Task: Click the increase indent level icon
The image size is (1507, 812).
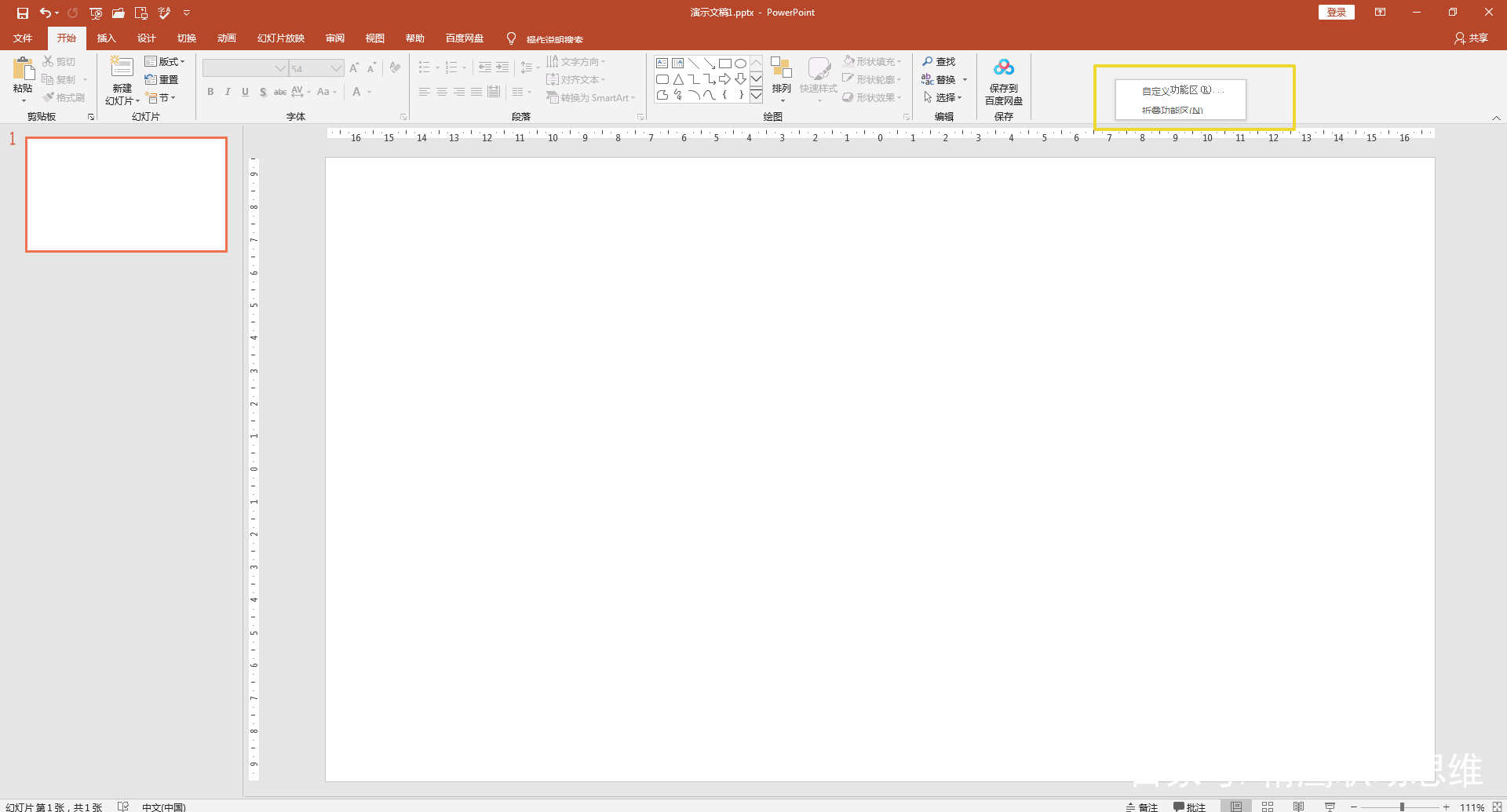Action: click(x=502, y=67)
